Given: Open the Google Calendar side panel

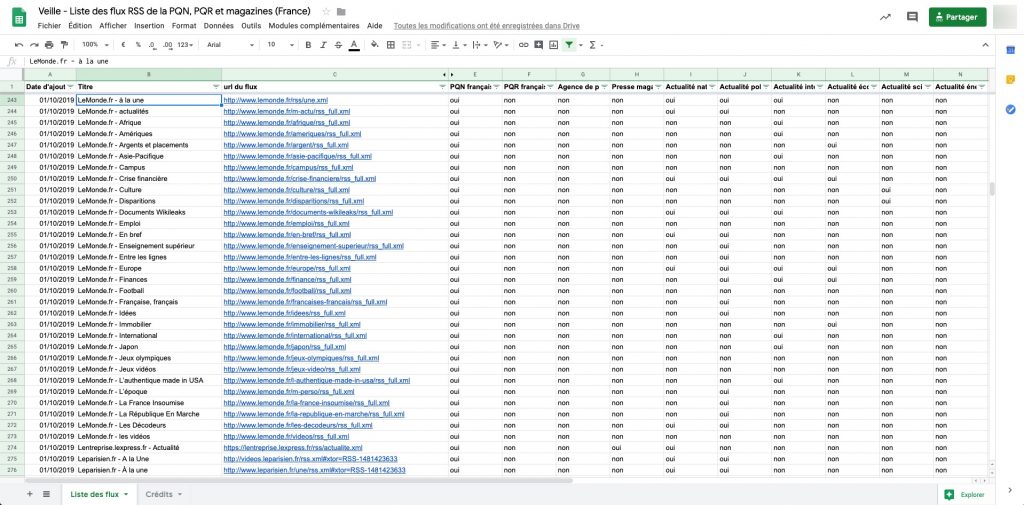Looking at the screenshot, I should click(x=1010, y=50).
